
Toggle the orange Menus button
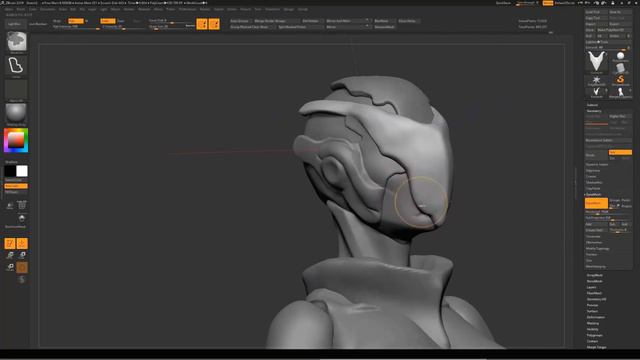(548, 3)
